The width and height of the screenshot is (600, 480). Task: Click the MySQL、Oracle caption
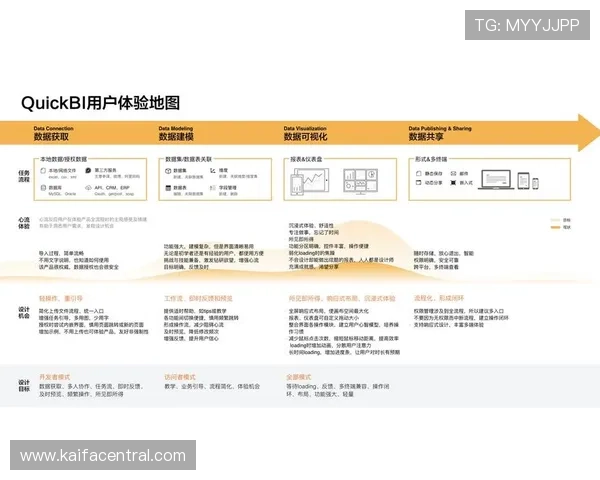coord(62,194)
